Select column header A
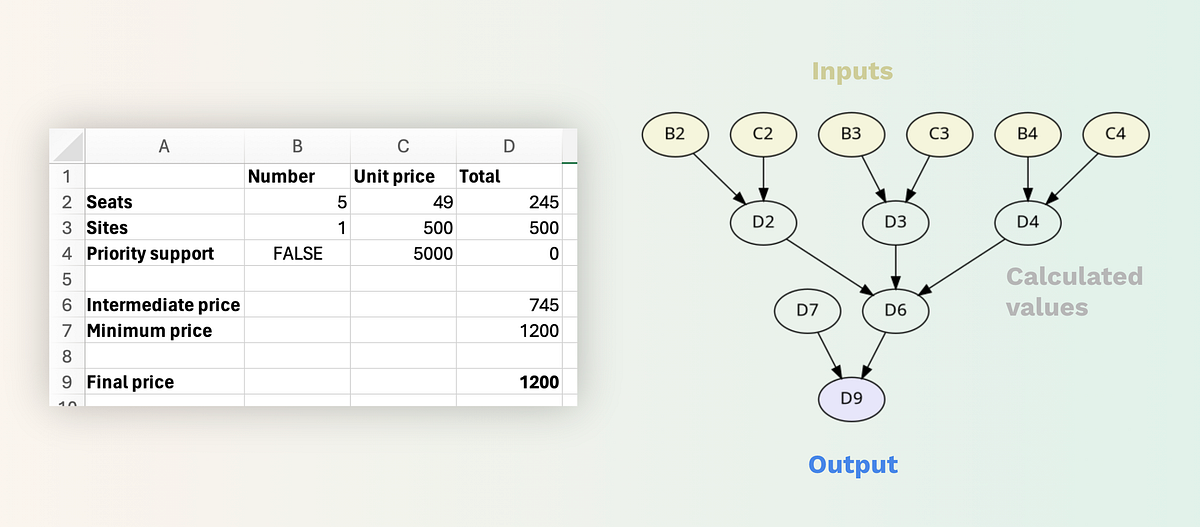 pyautogui.click(x=164, y=147)
